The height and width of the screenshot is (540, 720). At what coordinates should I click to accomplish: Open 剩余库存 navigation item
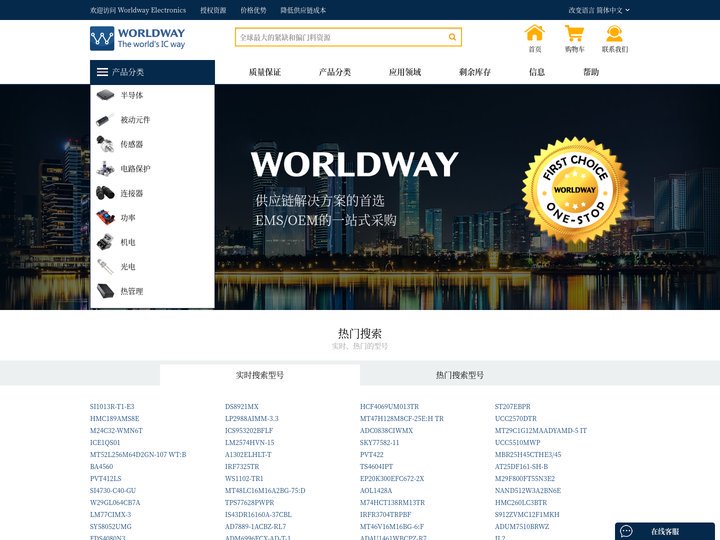[x=475, y=72]
